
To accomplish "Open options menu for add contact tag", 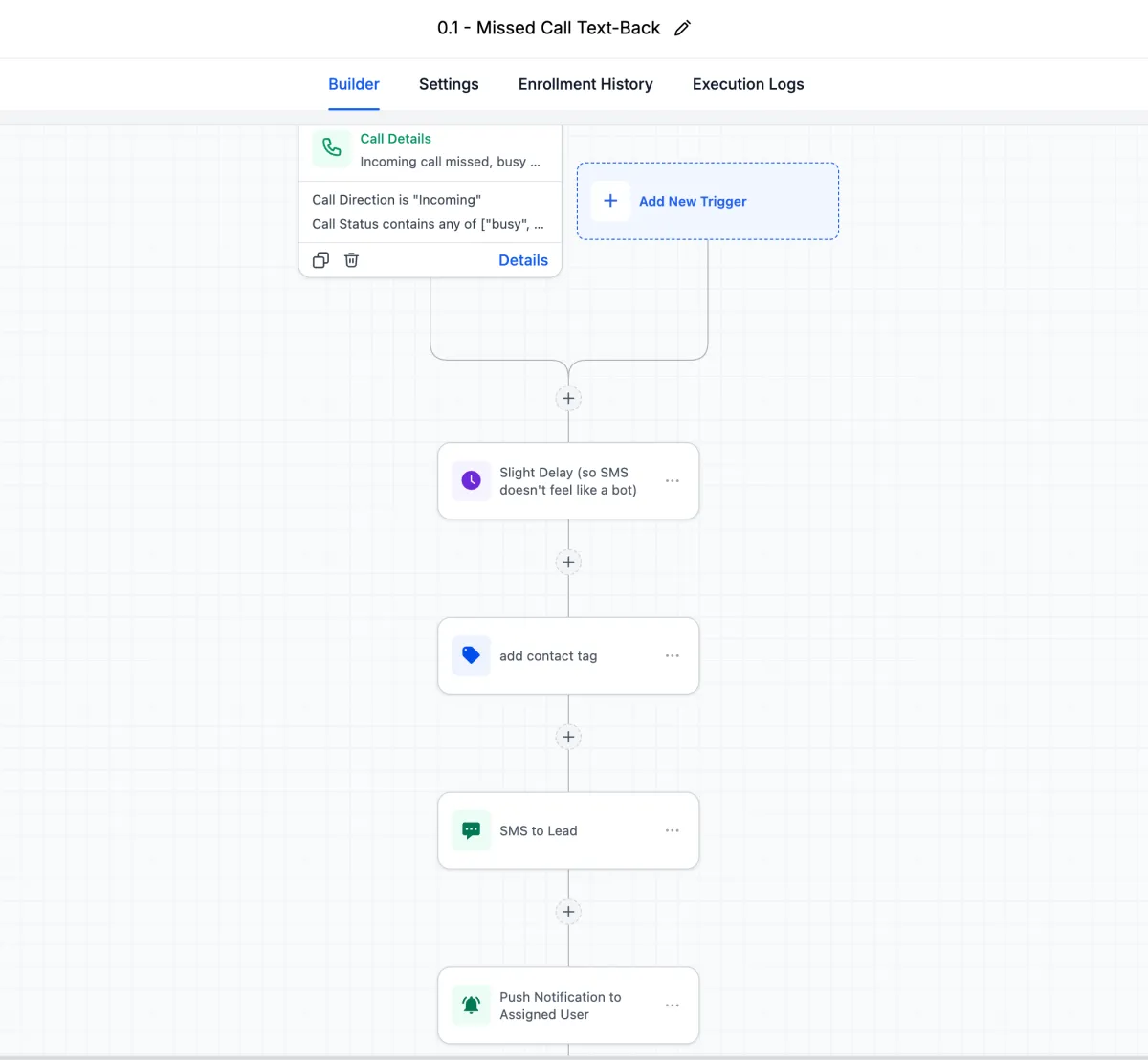I will [673, 656].
